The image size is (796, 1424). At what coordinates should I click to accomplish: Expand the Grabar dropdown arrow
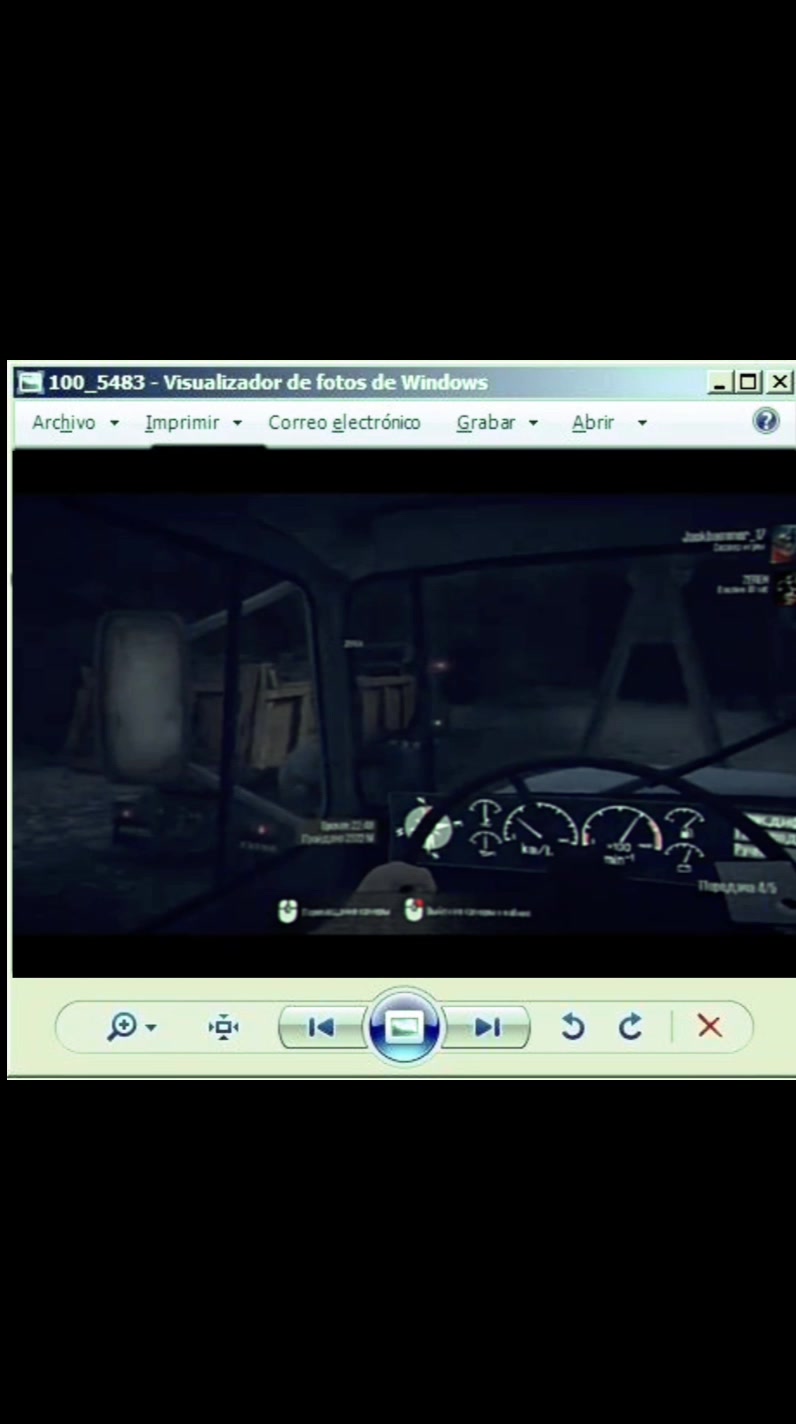click(x=533, y=423)
